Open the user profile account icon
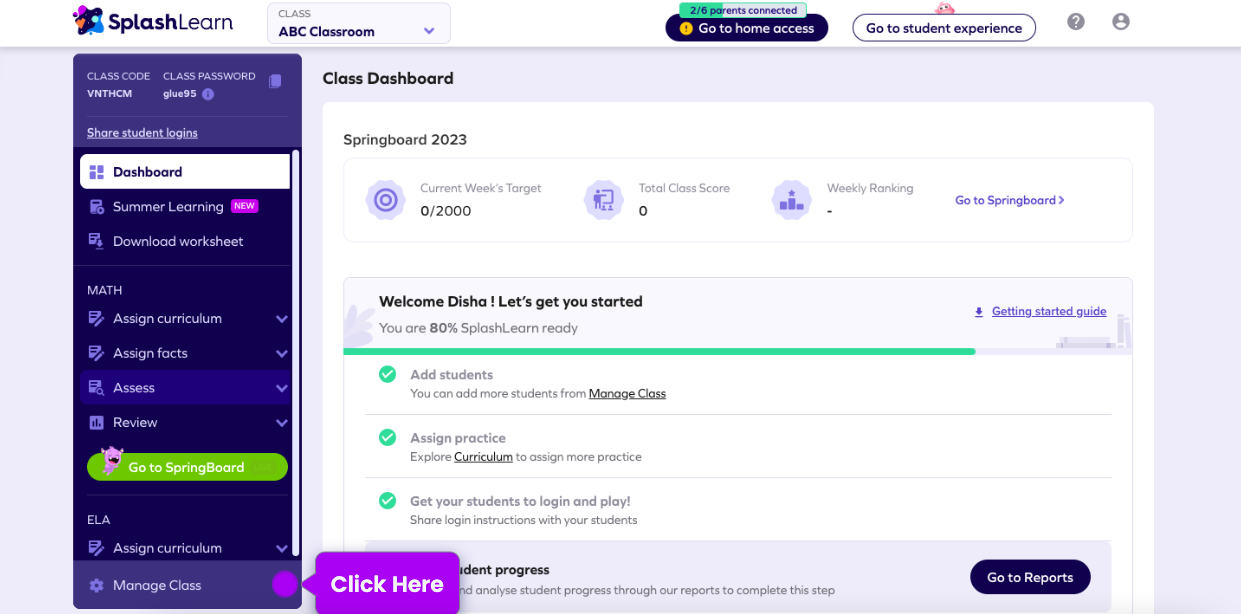The width and height of the screenshot is (1241, 614). [1121, 22]
